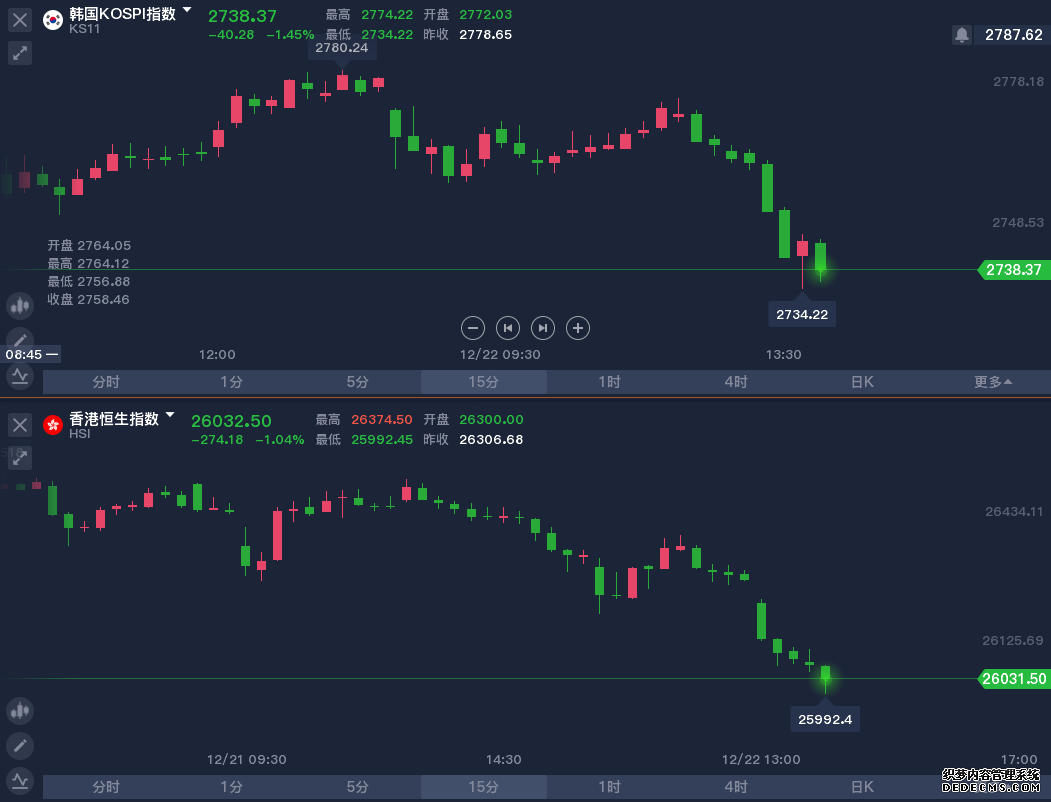Click the 26031.50 current price tag on the axis
This screenshot has height=802, width=1051.
tap(1014, 679)
